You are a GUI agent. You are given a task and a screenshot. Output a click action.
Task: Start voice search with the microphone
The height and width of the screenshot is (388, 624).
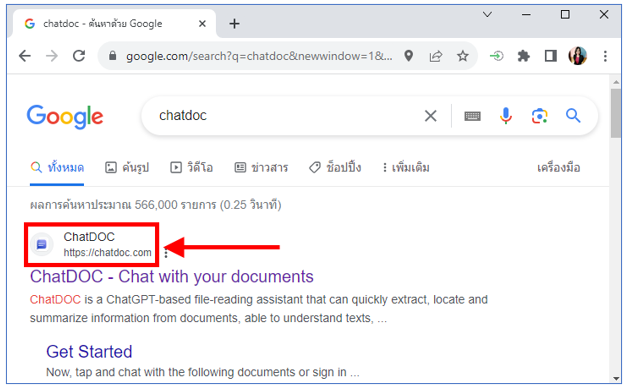tap(506, 116)
